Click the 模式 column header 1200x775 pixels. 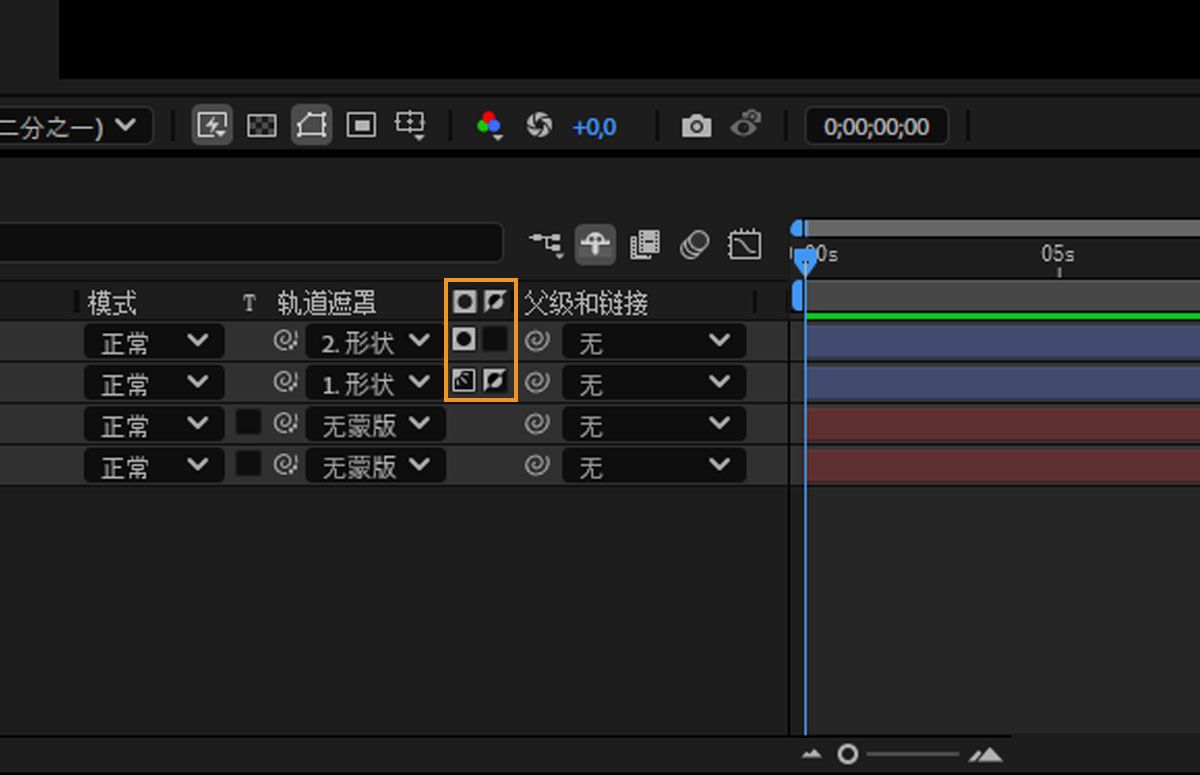(112, 302)
